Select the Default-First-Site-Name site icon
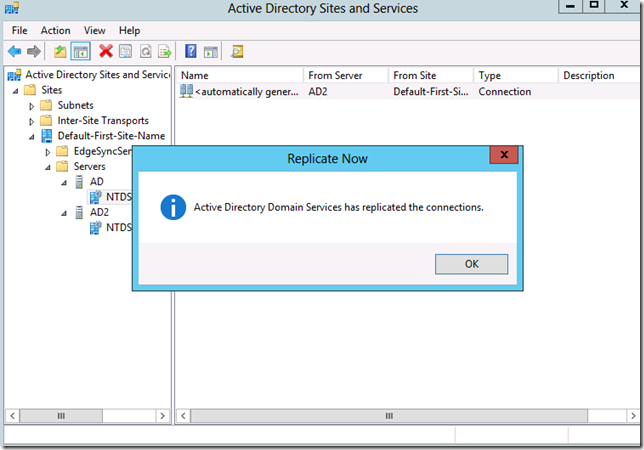Image resolution: width=644 pixels, height=450 pixels. (47, 136)
